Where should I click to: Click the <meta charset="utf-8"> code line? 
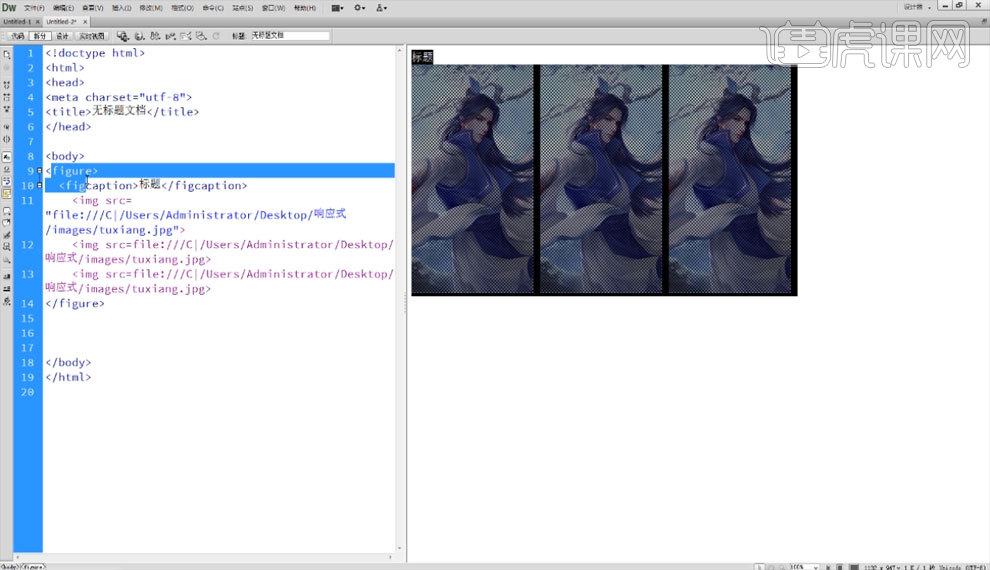[x=118, y=97]
